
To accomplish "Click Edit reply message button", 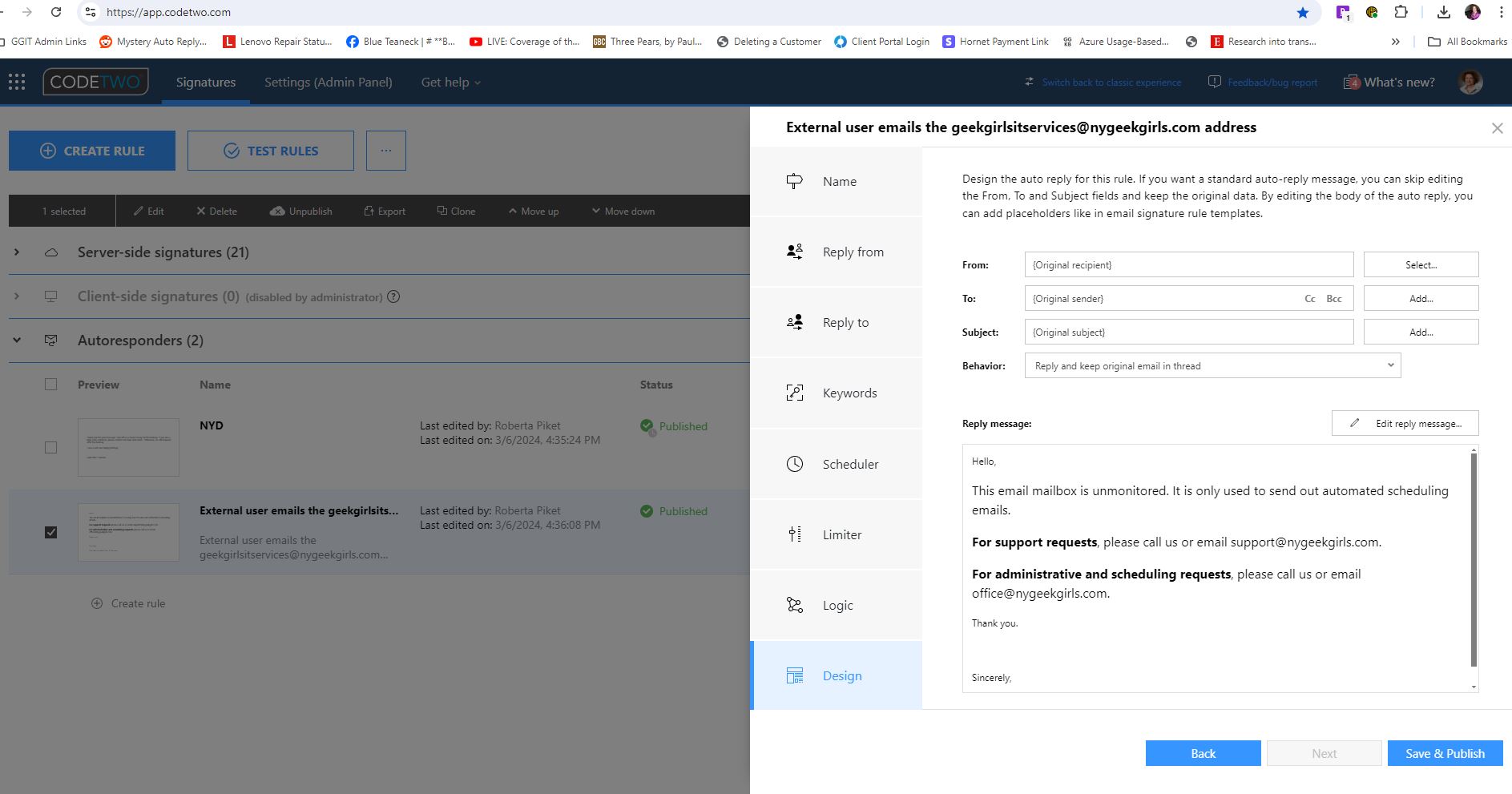I will 1405,423.
